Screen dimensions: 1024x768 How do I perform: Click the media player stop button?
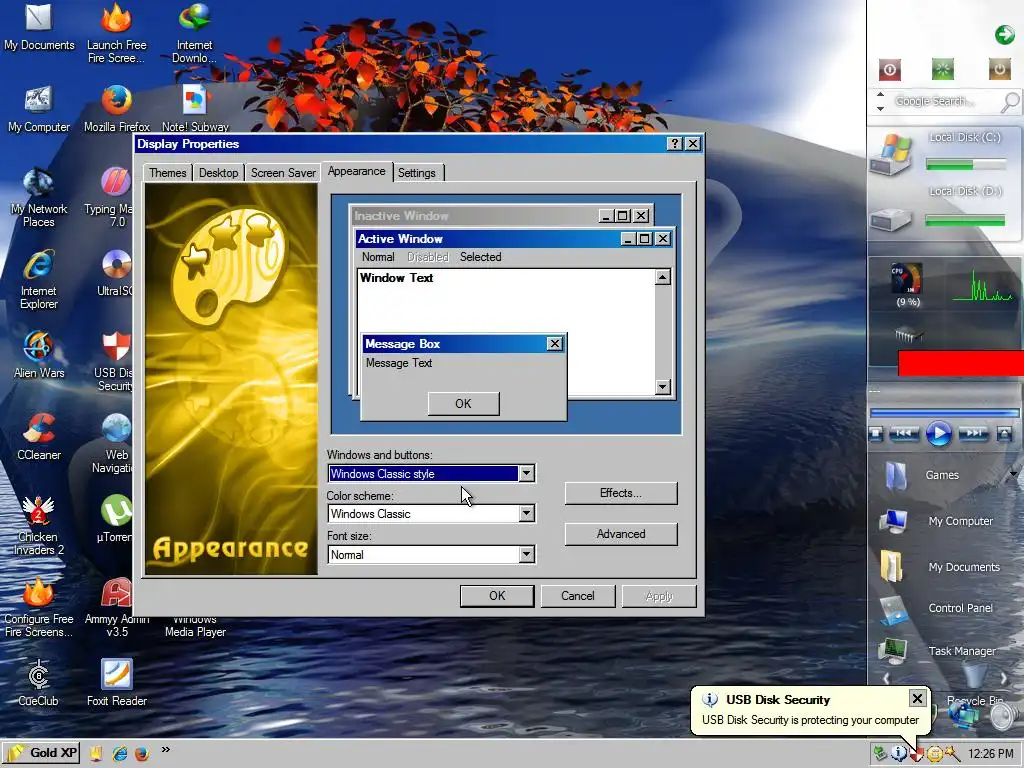(876, 433)
